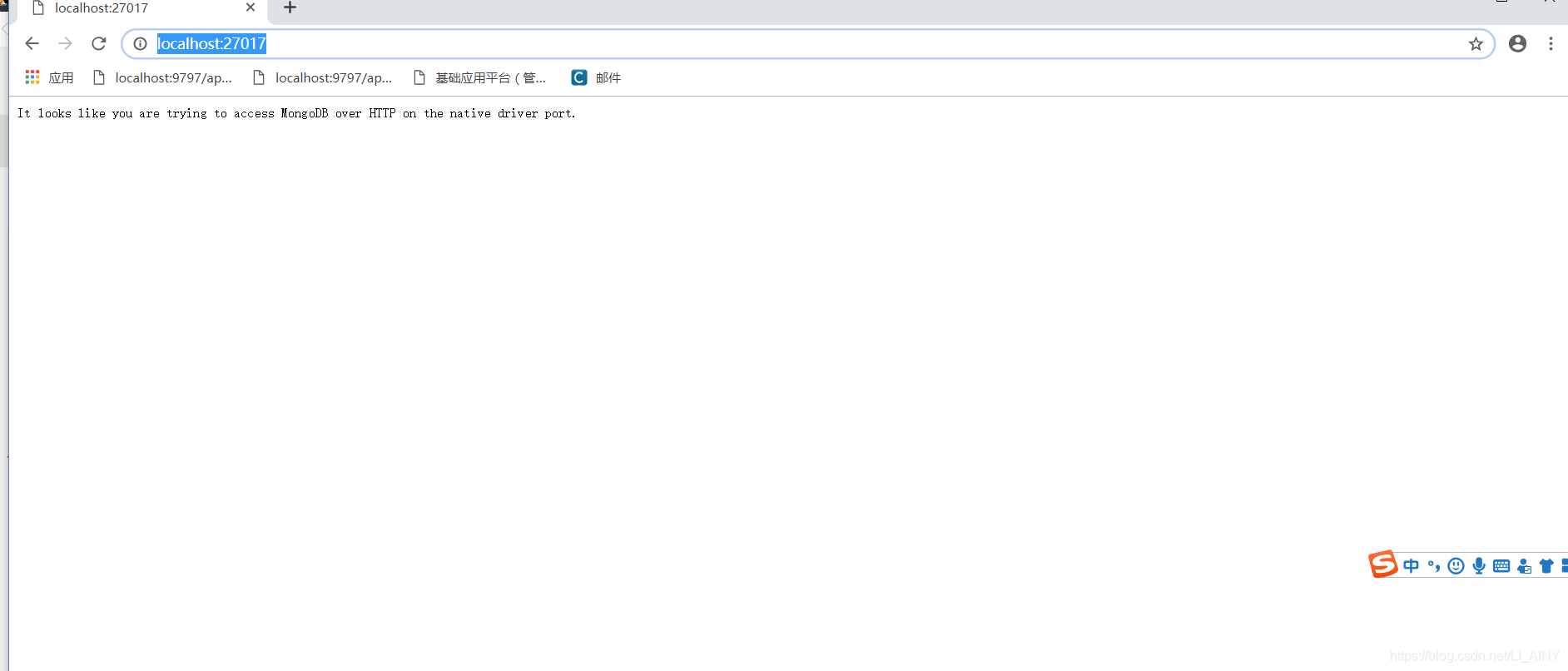Toggle punctuation mode in Sogou bar
Image resolution: width=1568 pixels, height=671 pixels.
1434,566
